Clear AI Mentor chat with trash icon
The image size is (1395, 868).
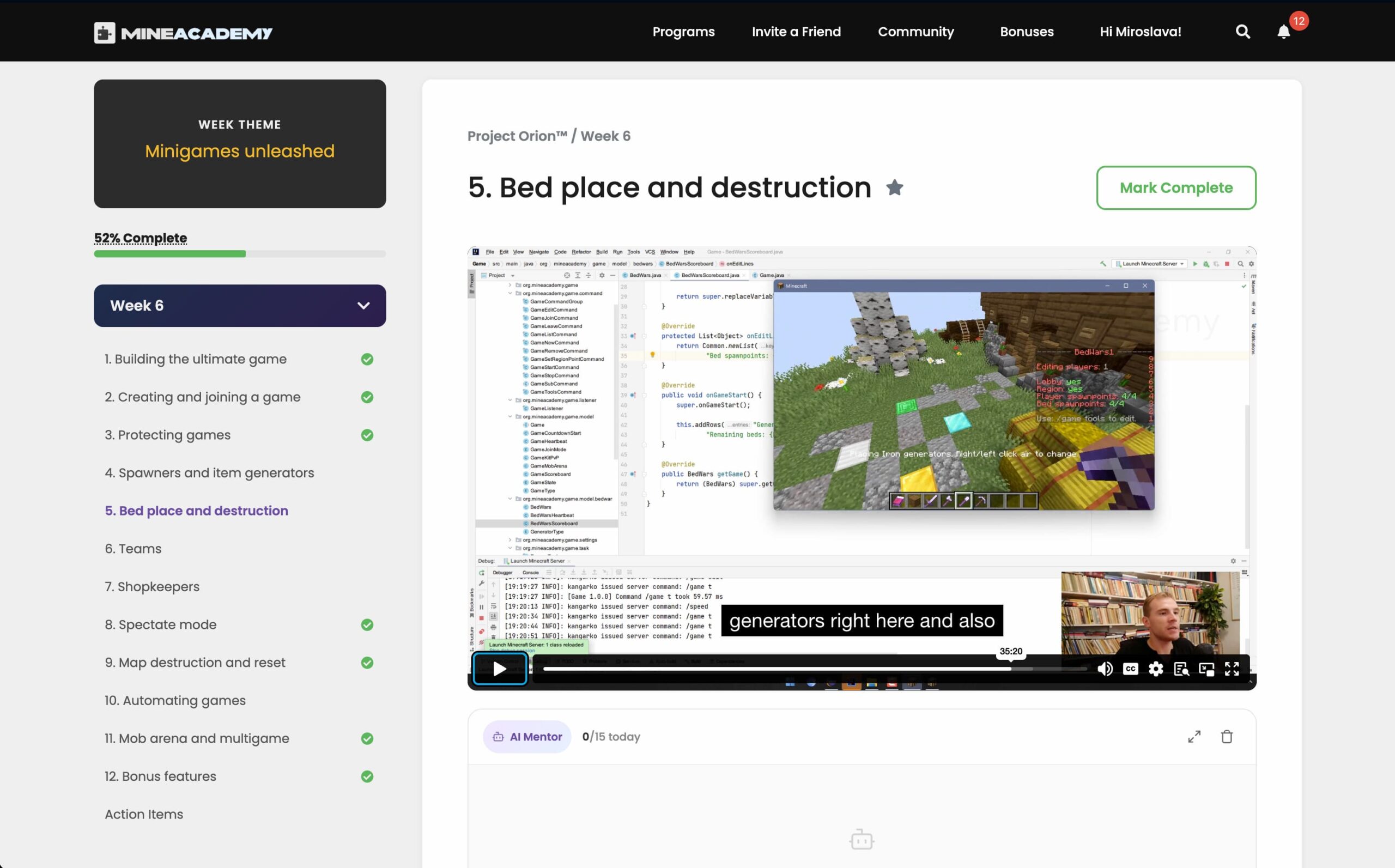tap(1227, 737)
